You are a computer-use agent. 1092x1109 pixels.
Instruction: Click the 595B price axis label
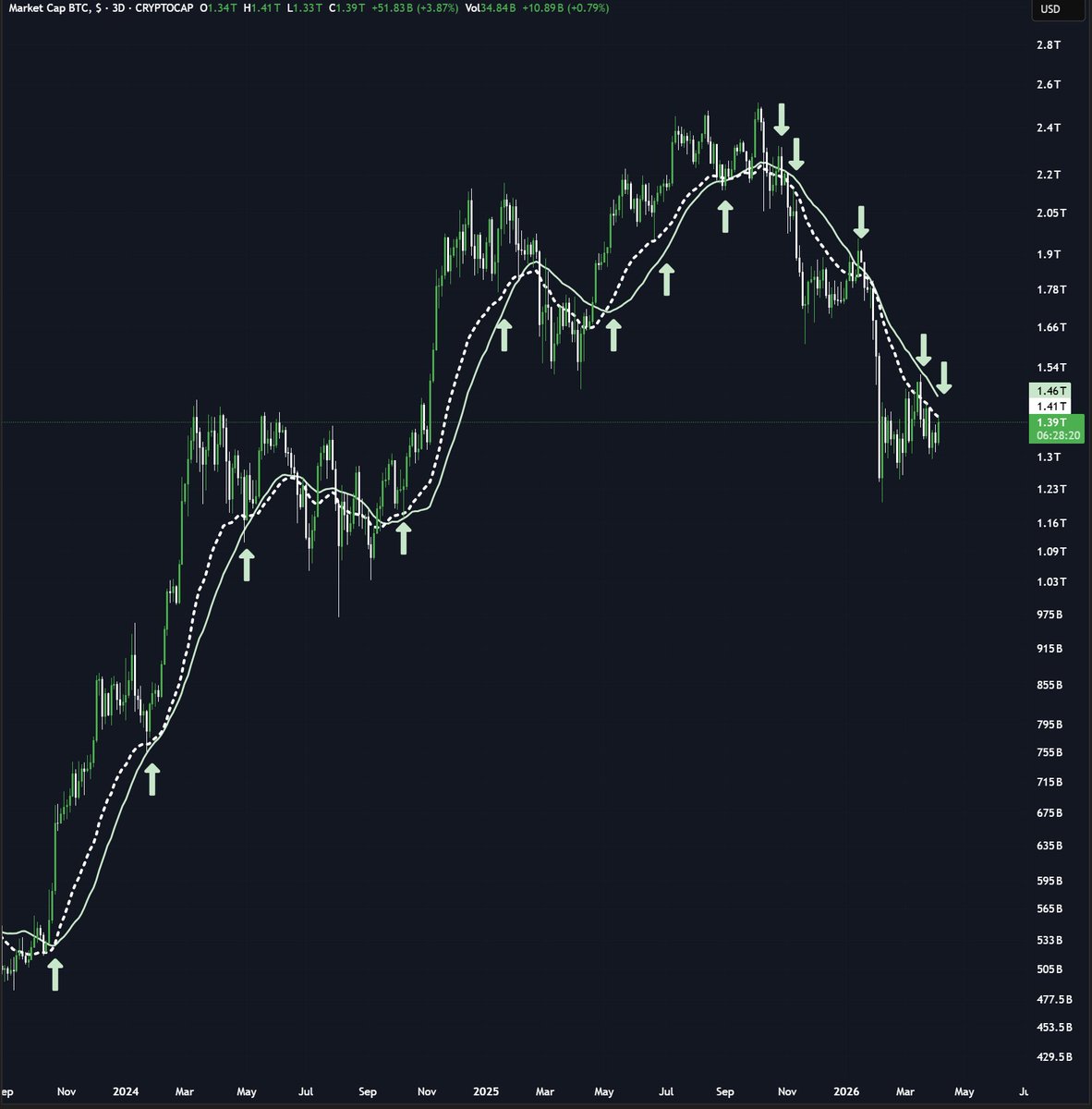click(1050, 881)
